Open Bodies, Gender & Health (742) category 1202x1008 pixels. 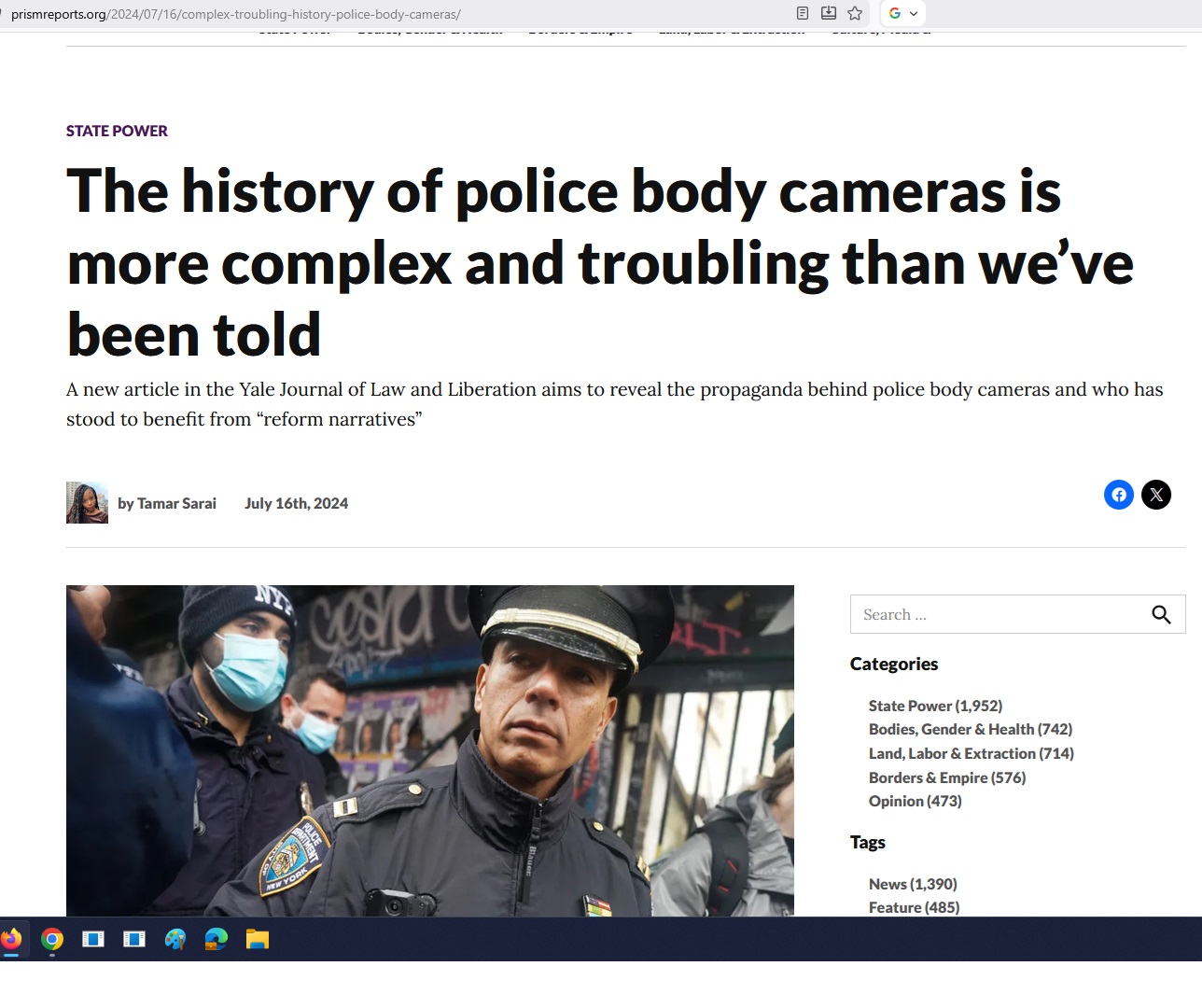tap(971, 729)
